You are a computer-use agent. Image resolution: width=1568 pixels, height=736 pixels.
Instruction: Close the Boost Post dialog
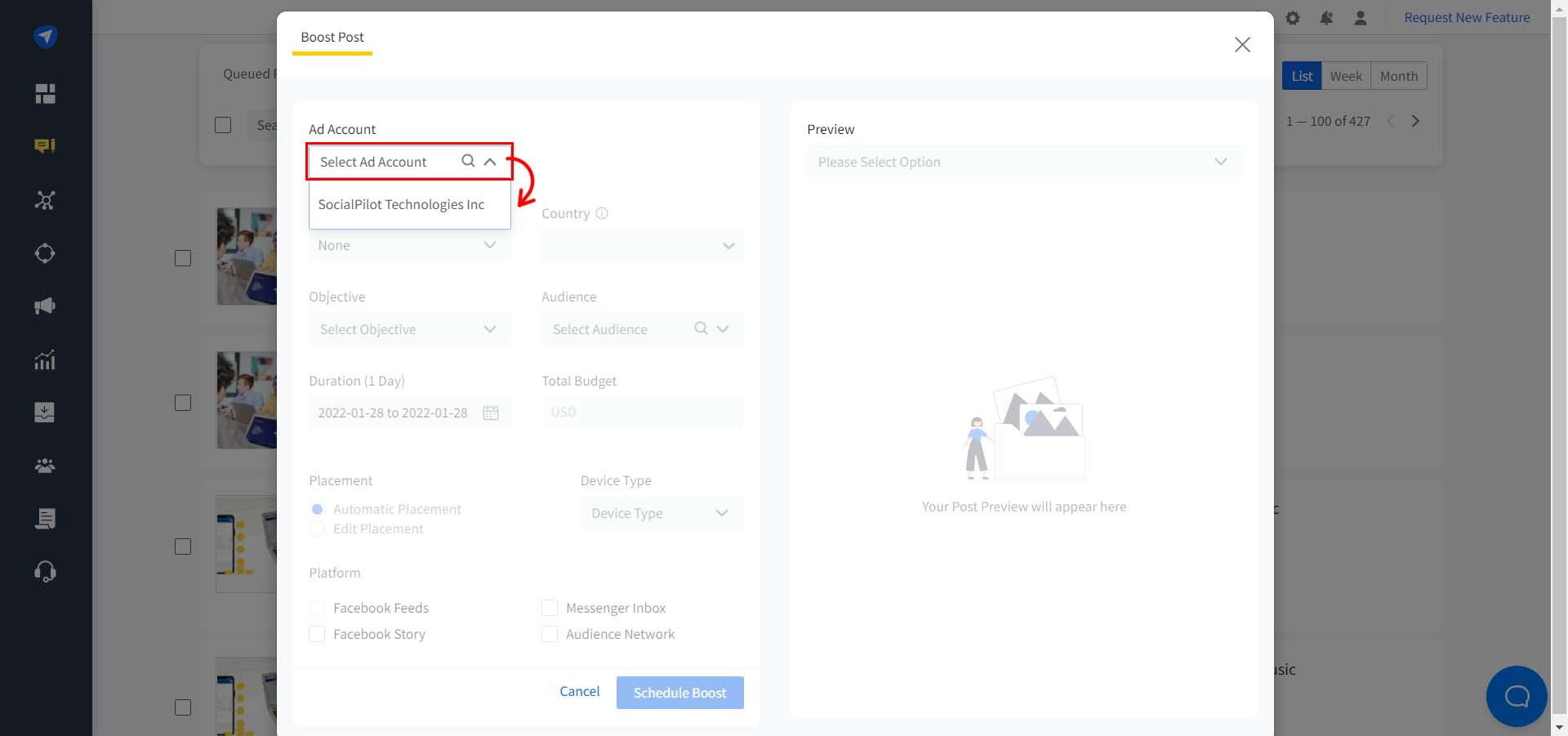coord(1242,45)
